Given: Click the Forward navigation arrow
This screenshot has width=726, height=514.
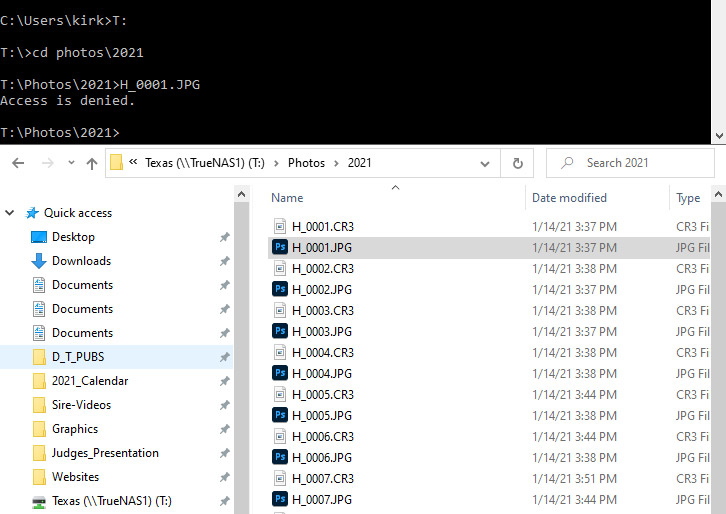Looking at the screenshot, I should (x=47, y=163).
